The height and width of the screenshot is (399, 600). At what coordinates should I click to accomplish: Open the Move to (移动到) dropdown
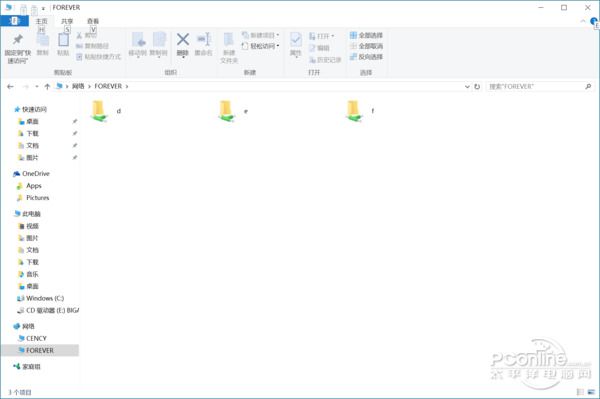[138, 45]
